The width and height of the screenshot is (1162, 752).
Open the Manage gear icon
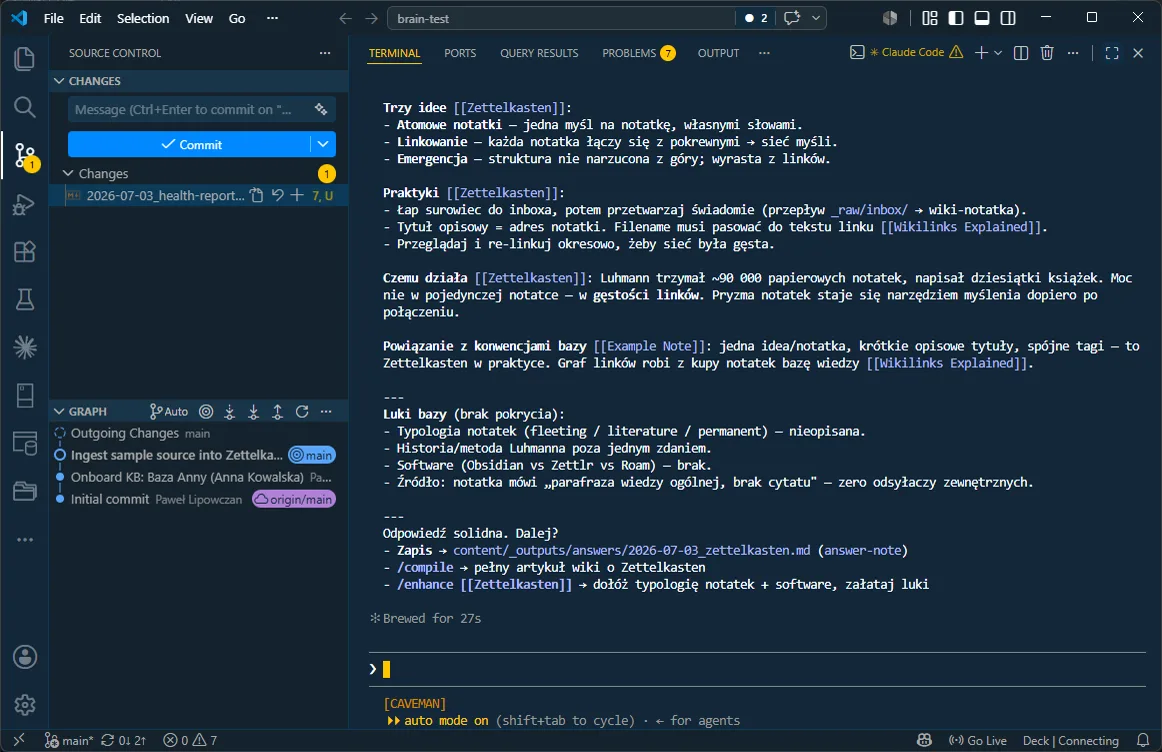coord(24,705)
